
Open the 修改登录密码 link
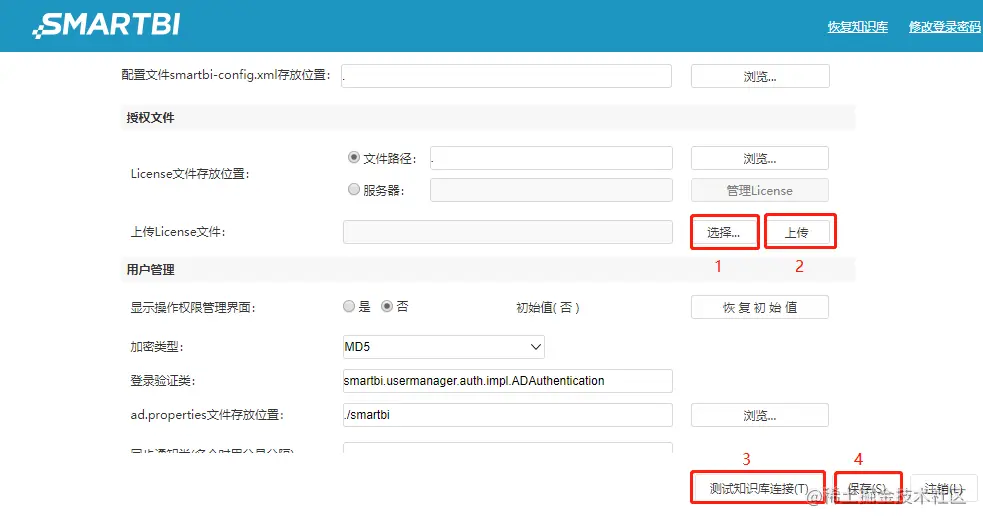945,26
